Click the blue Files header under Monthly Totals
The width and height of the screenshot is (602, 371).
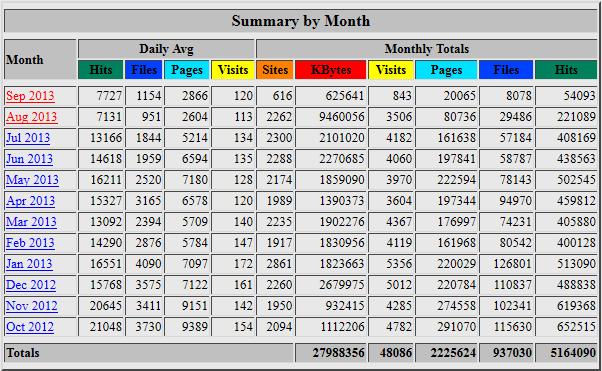pyautogui.click(x=506, y=70)
